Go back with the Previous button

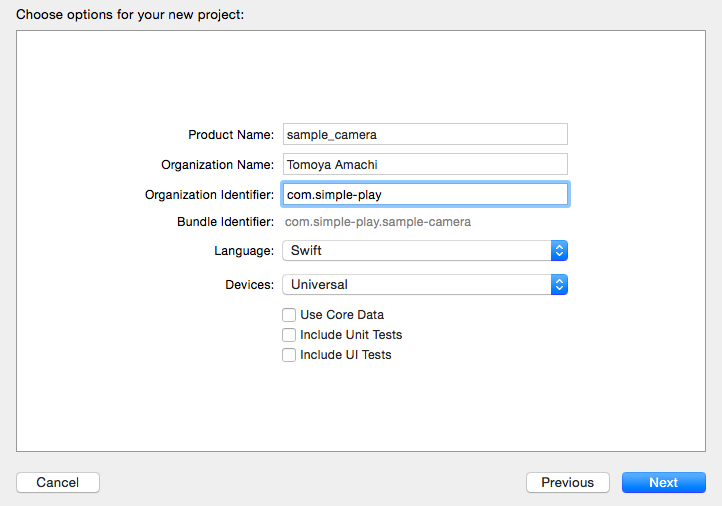click(x=567, y=482)
